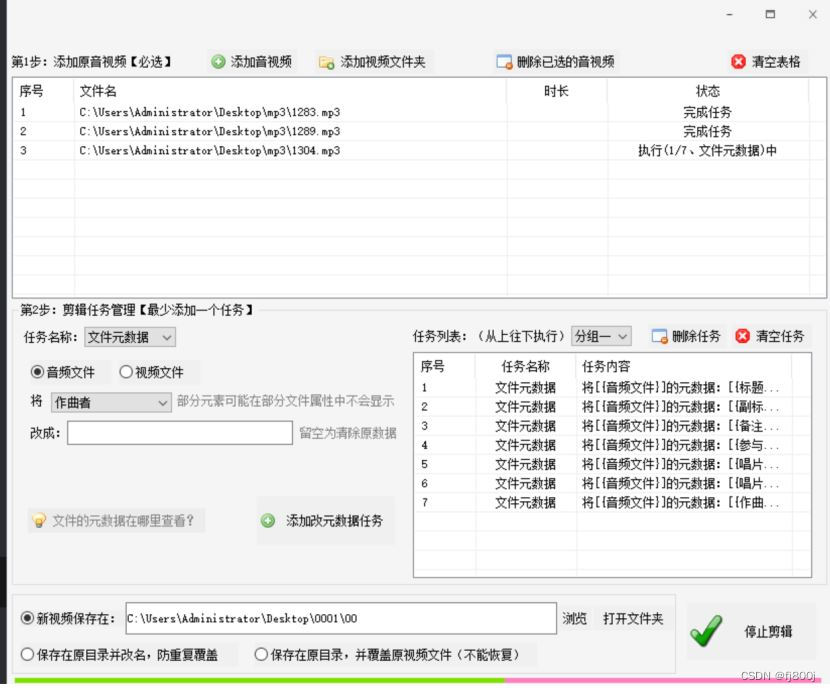
Task: Click 完成任务 status of 1289.mp3
Action: tap(707, 131)
